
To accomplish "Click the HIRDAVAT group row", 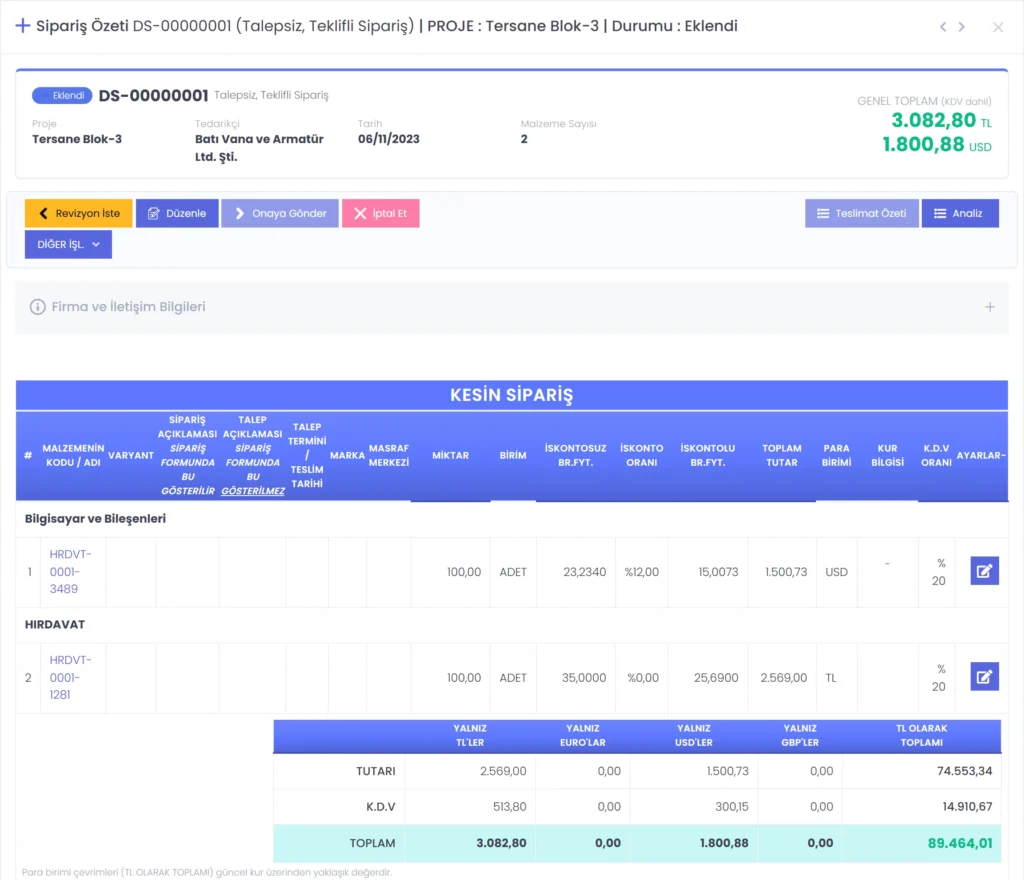I will click(512, 625).
